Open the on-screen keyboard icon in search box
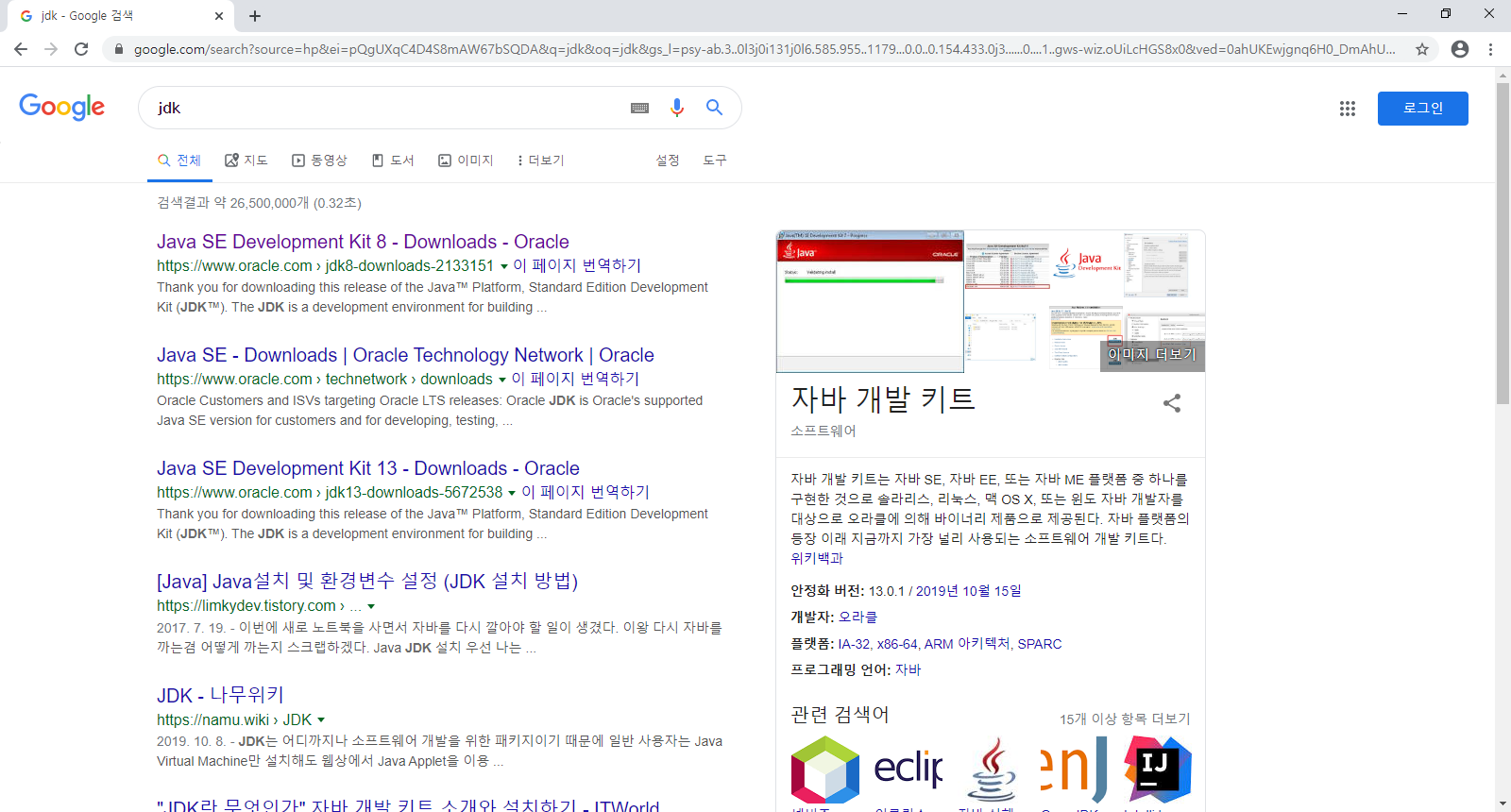The width and height of the screenshot is (1511, 812). pyautogui.click(x=639, y=108)
